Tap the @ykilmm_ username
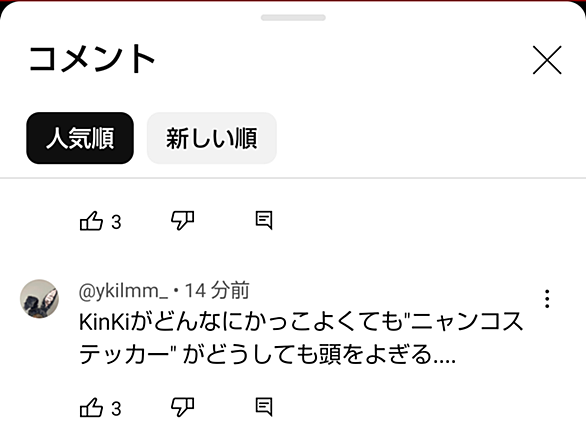This screenshot has width=586, height=441. click(x=124, y=291)
